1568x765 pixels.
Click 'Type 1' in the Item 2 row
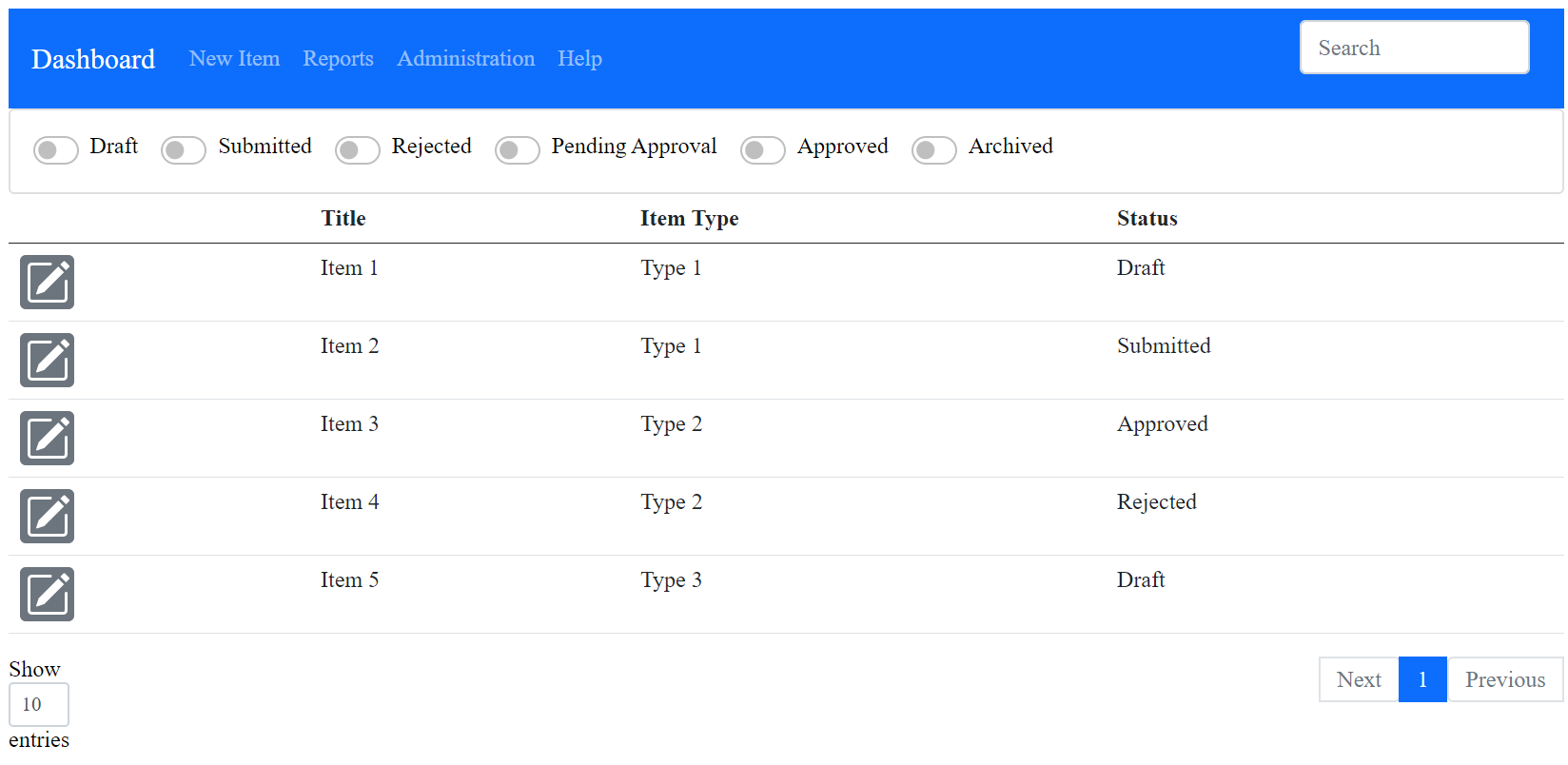(671, 345)
